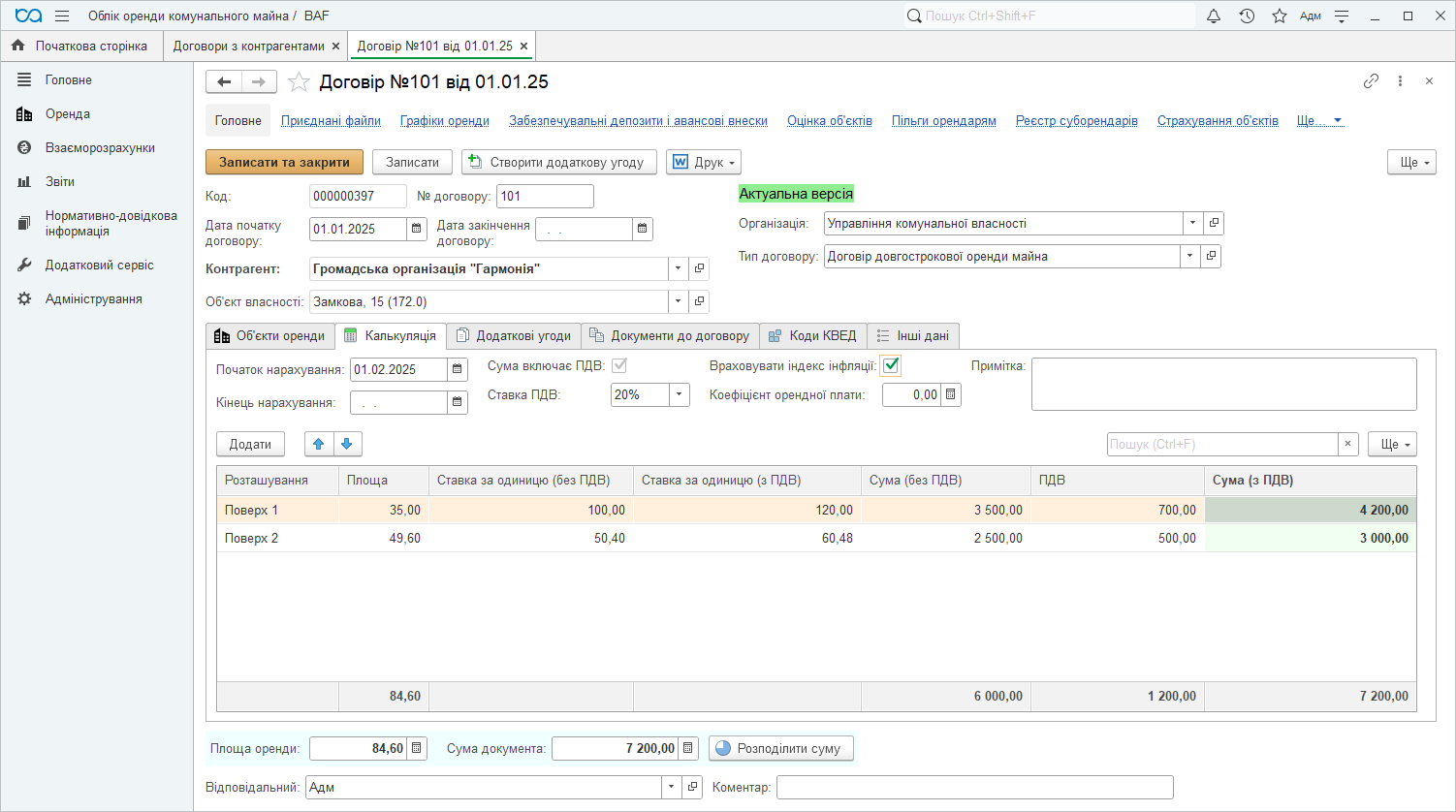The image size is (1456, 812).
Task: Navigate back with left arrow button
Action: pos(224,82)
